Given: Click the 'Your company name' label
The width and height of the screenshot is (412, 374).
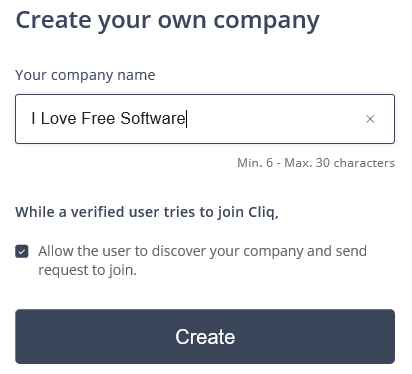Looking at the screenshot, I should pyautogui.click(x=85, y=75).
